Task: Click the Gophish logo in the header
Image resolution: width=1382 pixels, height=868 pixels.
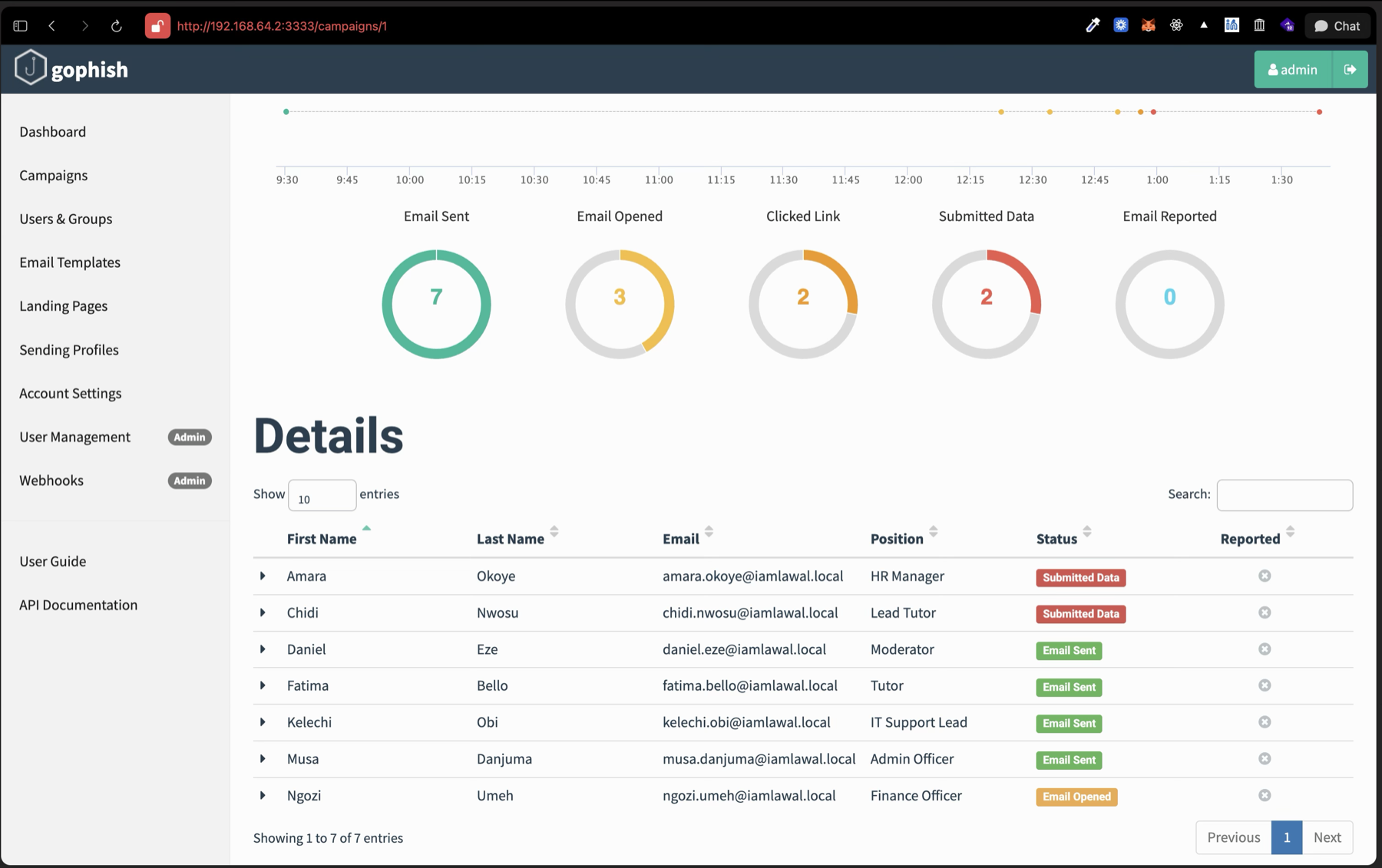Action: pyautogui.click(x=71, y=68)
